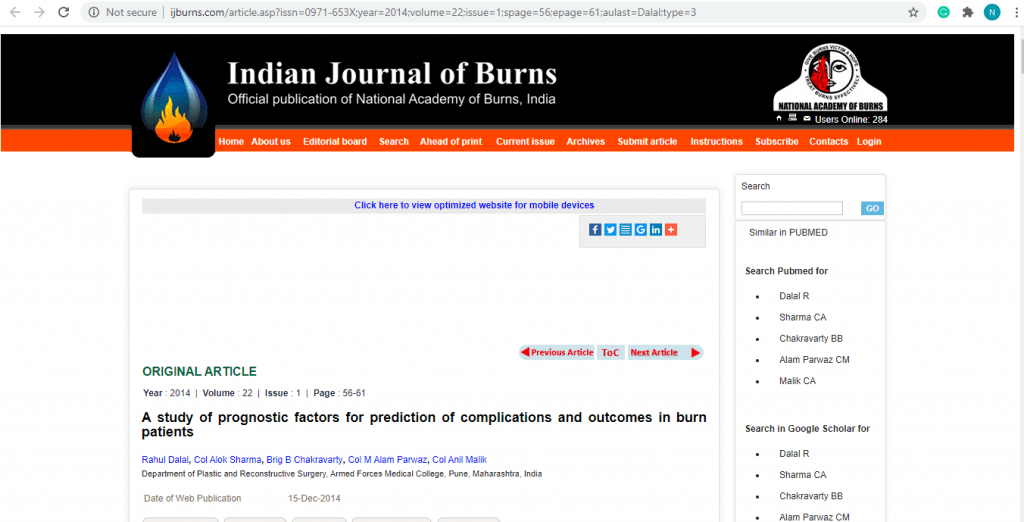Open the browser Extensions puzzle icon
This screenshot has height=522, width=1024.
point(967,12)
